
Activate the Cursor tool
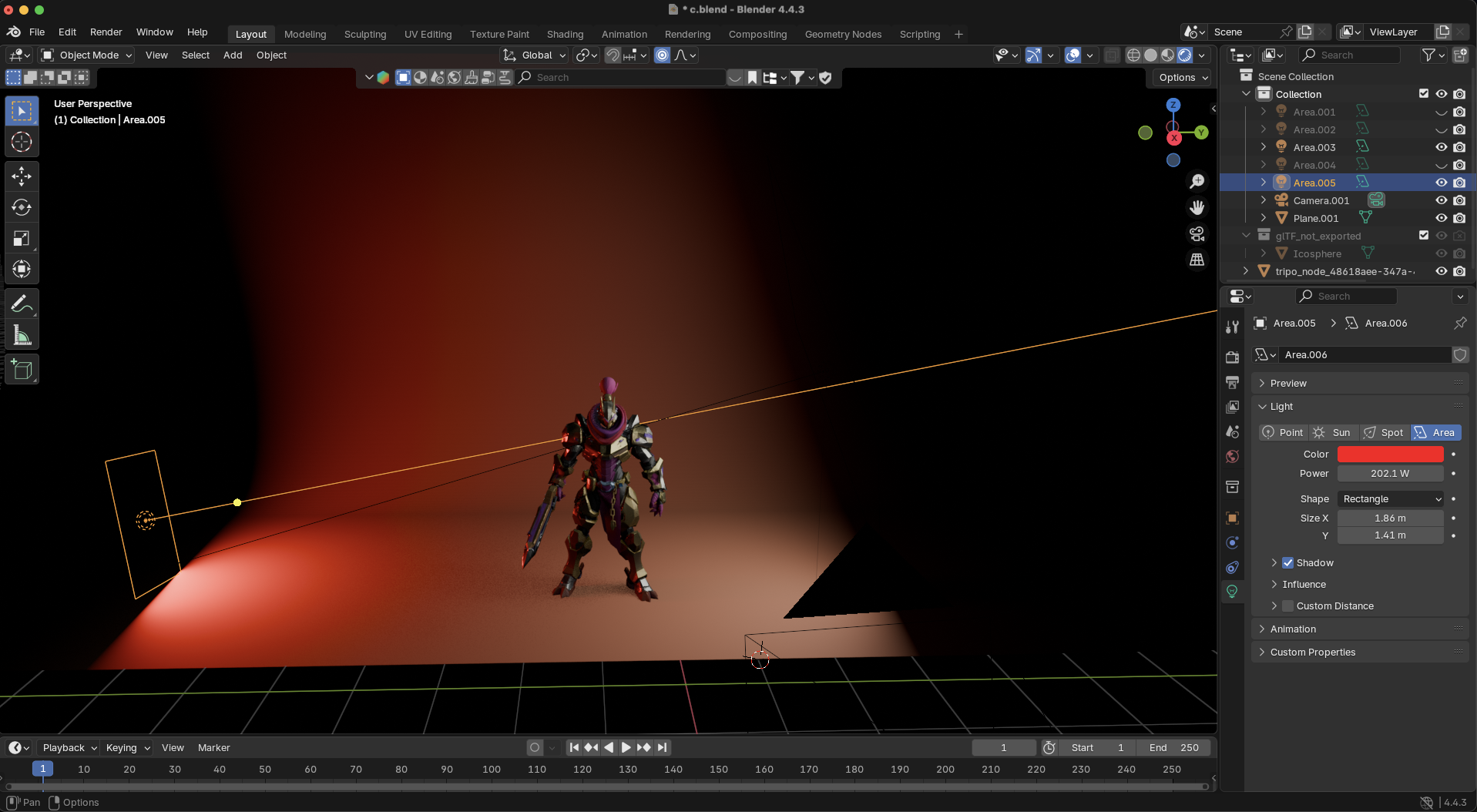(x=22, y=142)
